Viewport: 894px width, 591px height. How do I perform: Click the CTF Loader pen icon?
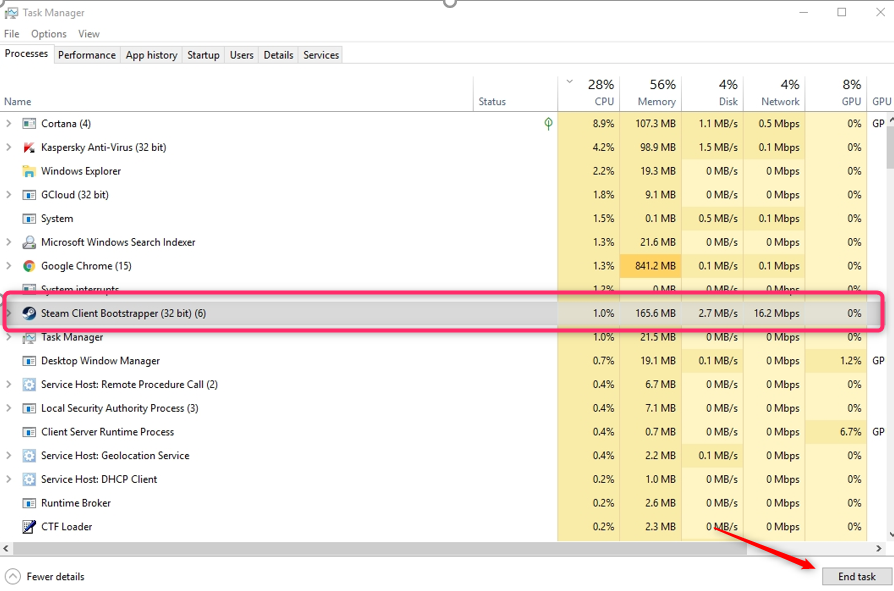pyautogui.click(x=29, y=527)
